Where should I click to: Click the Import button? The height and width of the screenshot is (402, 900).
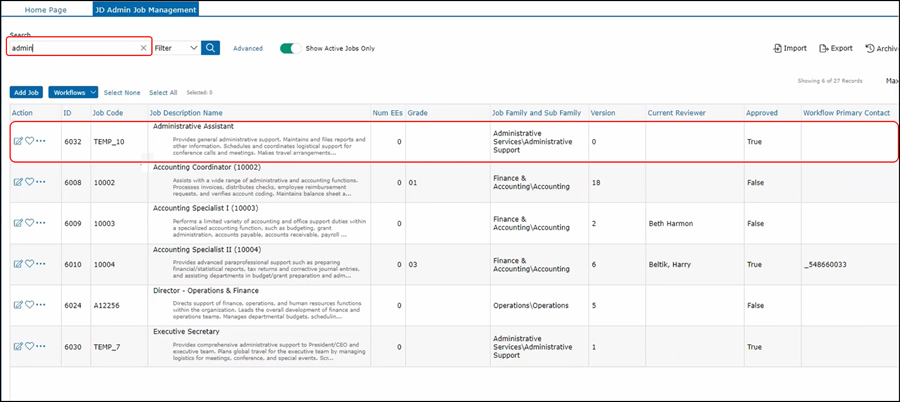coord(790,48)
